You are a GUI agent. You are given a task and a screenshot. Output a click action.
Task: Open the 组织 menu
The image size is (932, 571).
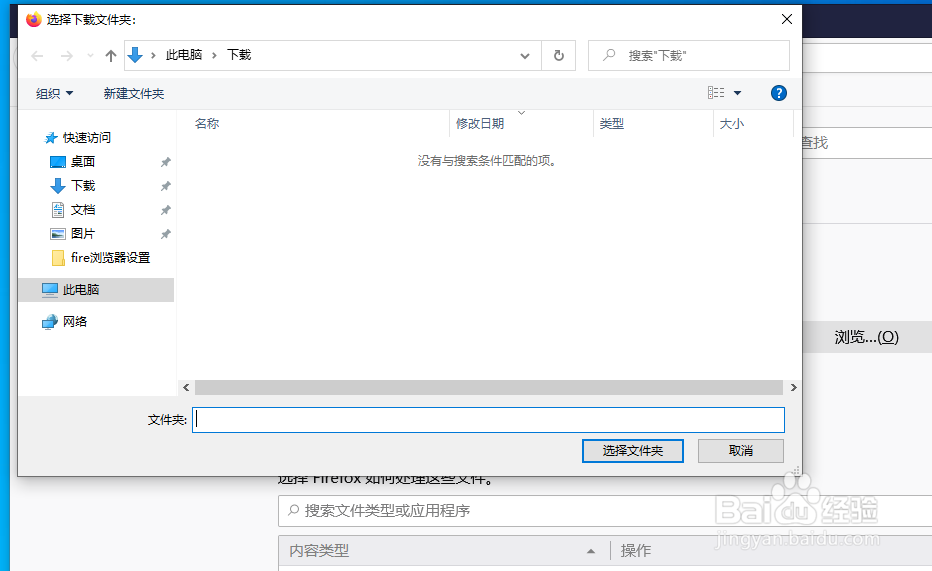click(54, 93)
